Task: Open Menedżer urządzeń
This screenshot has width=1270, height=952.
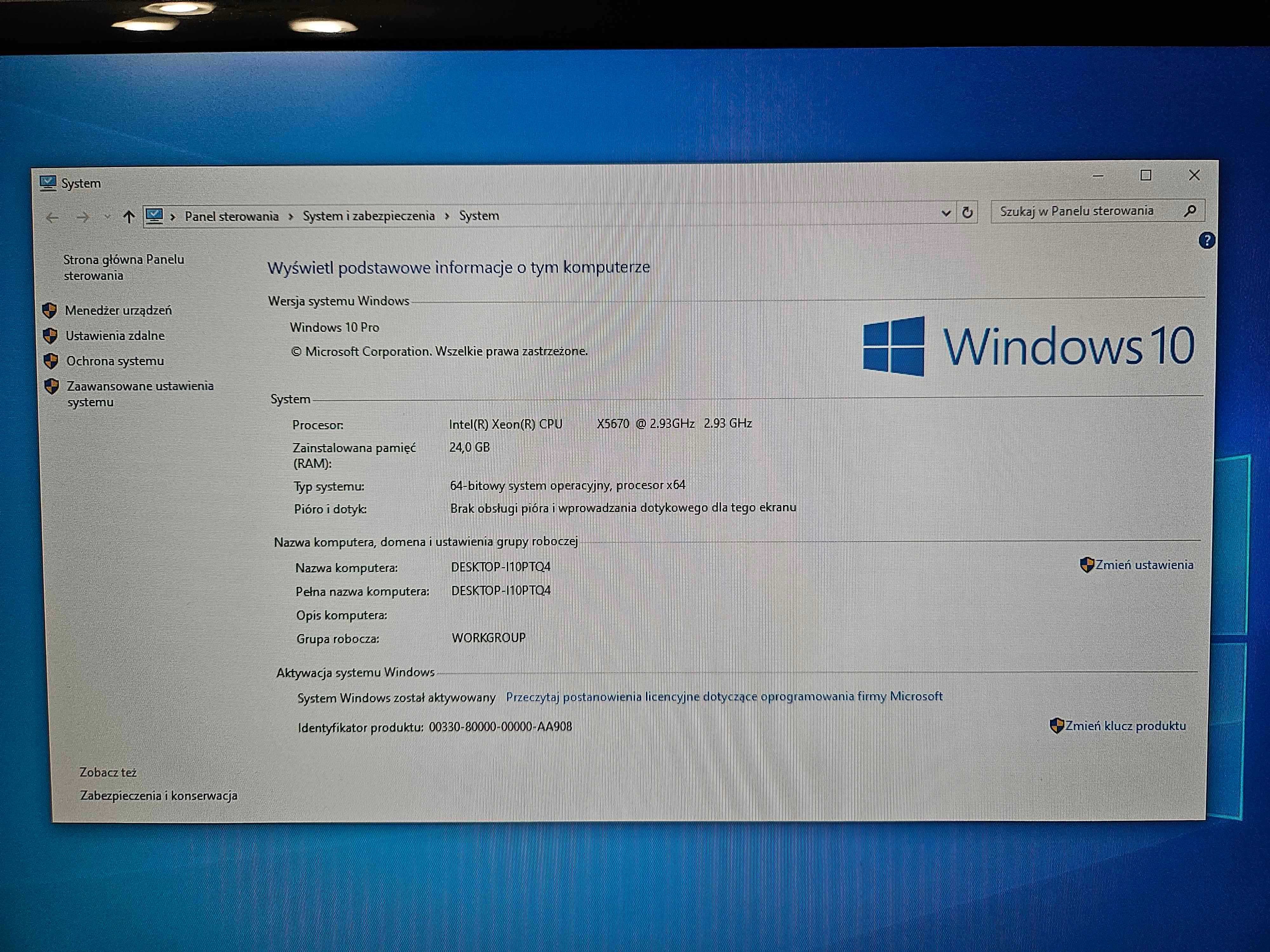Action: coord(118,310)
